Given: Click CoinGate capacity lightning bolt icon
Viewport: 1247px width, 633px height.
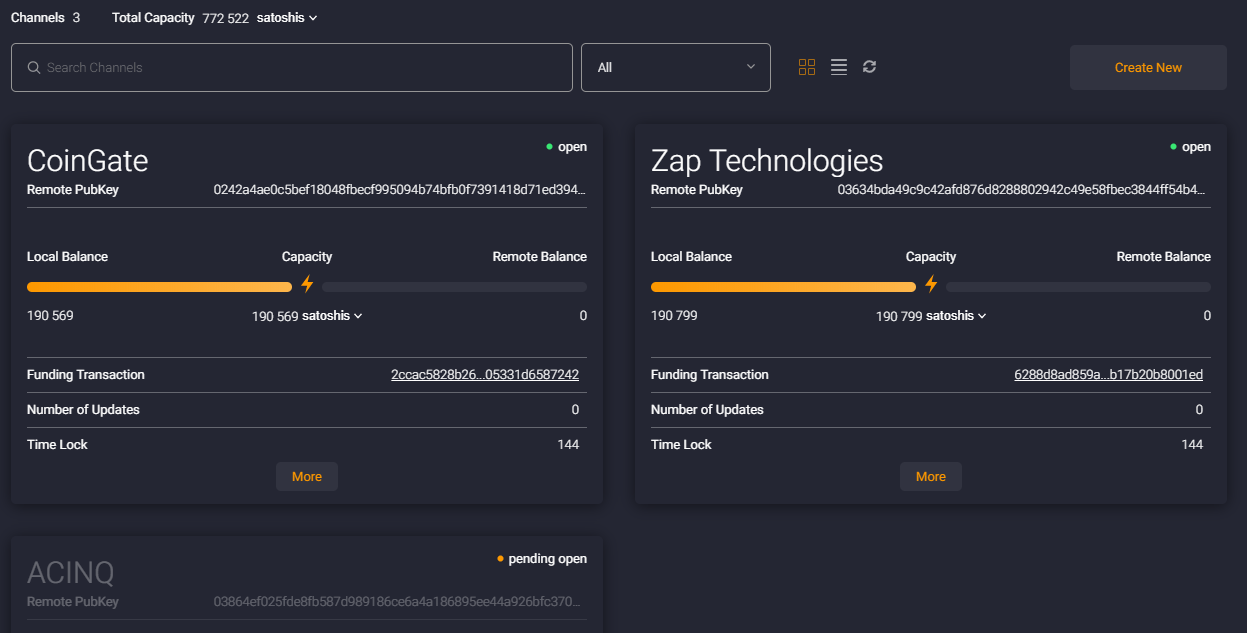Looking at the screenshot, I should (307, 285).
